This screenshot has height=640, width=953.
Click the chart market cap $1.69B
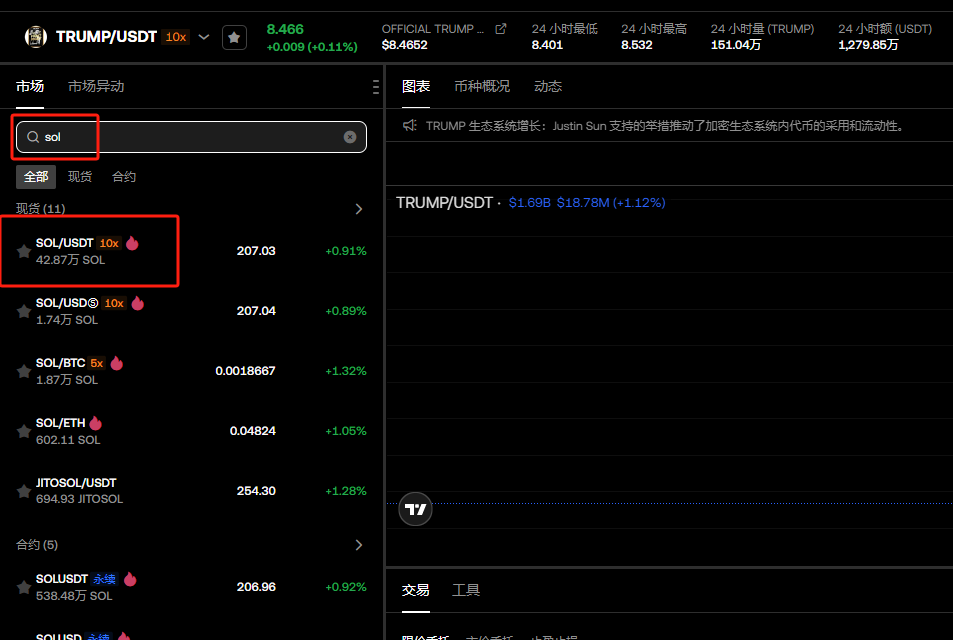tap(529, 203)
